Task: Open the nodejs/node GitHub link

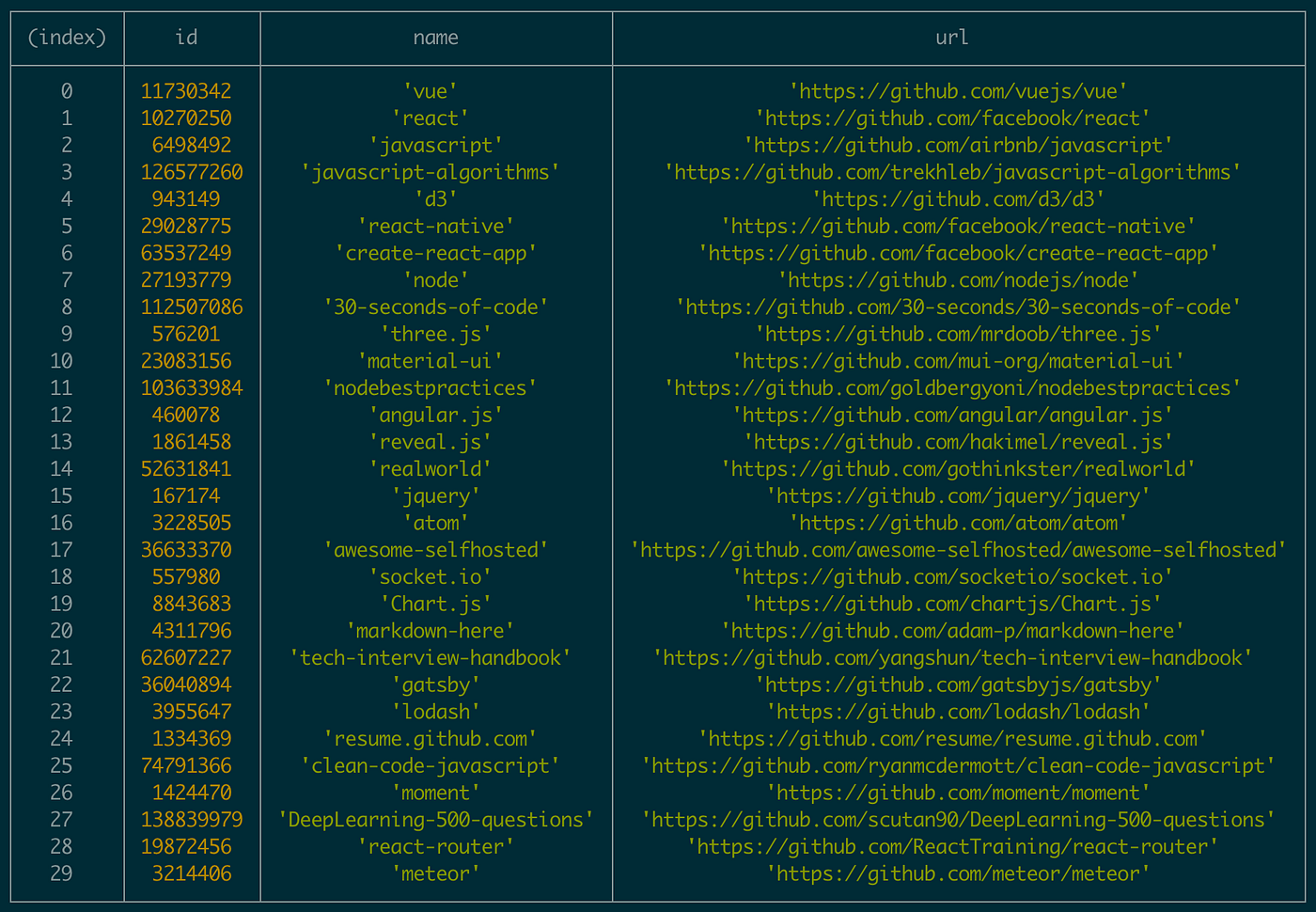Action: pos(952,280)
